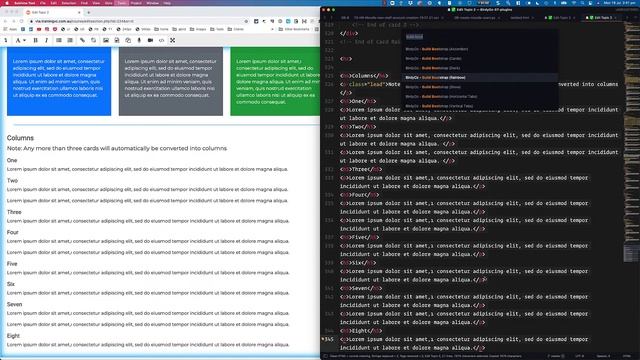Viewport: 640px width, 360px height.
Task: Open the File menu in the menu bar
Action: (x=43, y=3)
